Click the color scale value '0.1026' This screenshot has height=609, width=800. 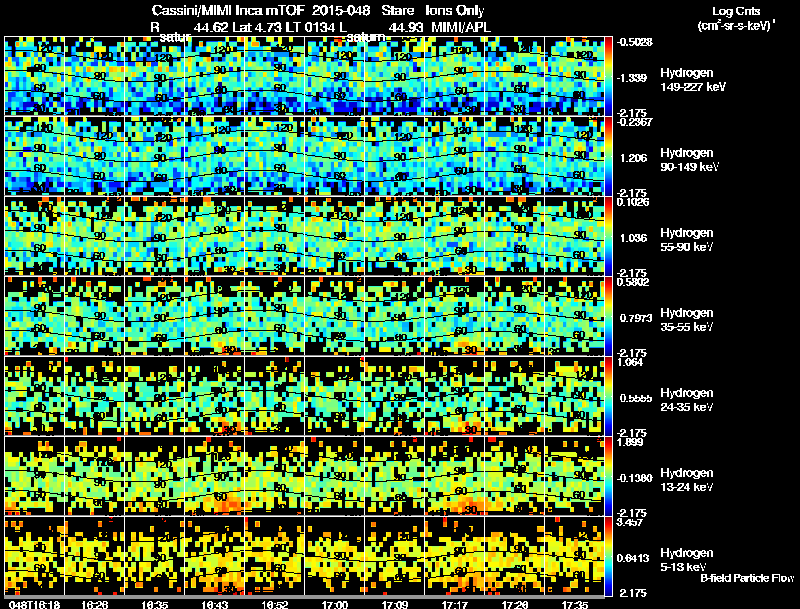633,202
